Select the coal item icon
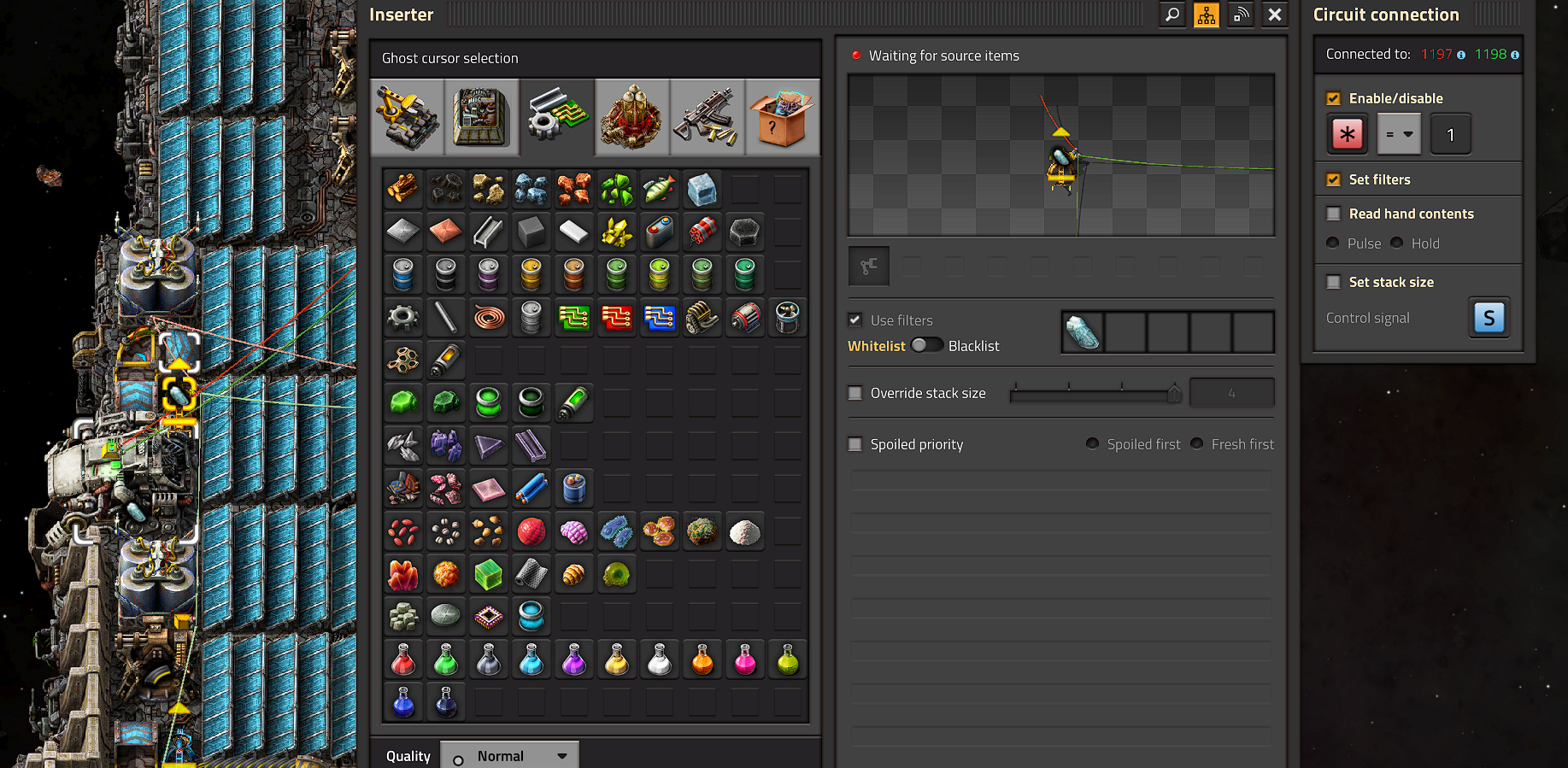The image size is (1568, 768). pyautogui.click(x=446, y=189)
